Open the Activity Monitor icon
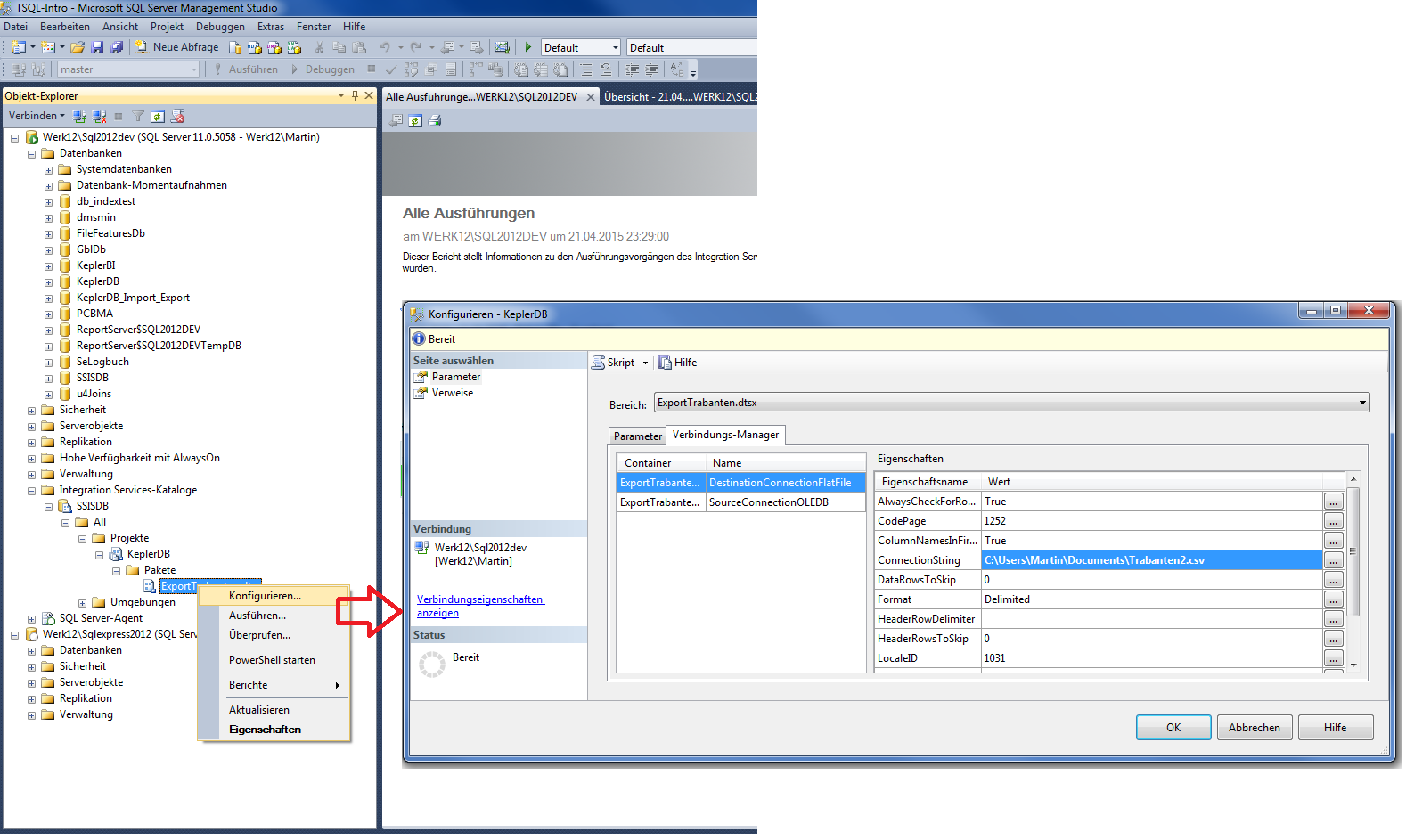Screen dimensions: 1406x840 [503, 47]
